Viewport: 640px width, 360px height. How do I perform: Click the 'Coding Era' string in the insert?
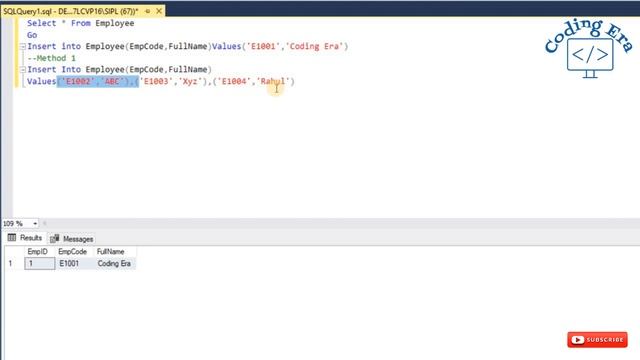[315, 46]
